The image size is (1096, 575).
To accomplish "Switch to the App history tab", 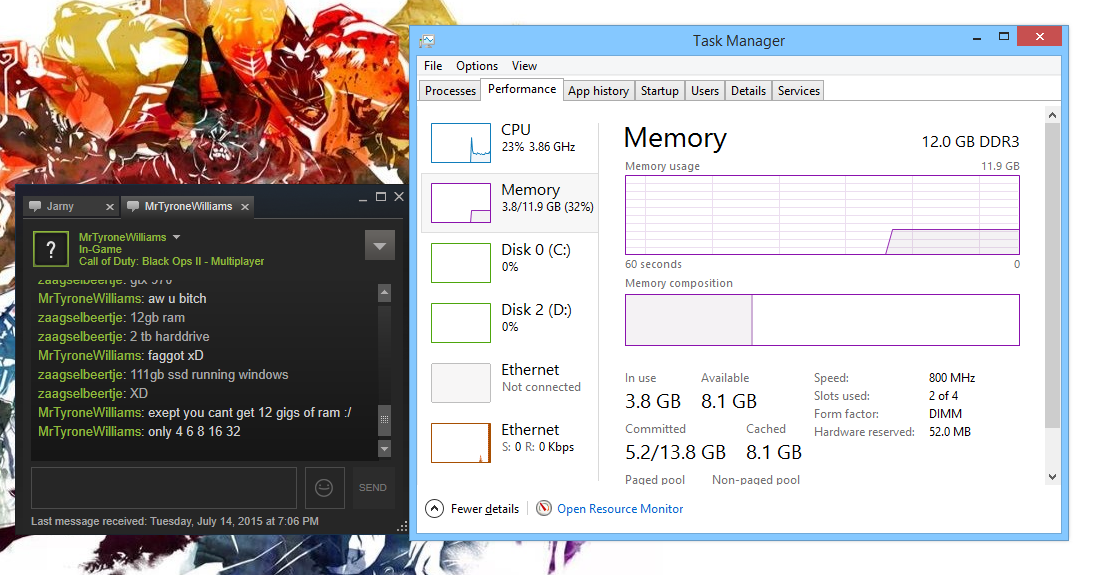I will [x=598, y=91].
